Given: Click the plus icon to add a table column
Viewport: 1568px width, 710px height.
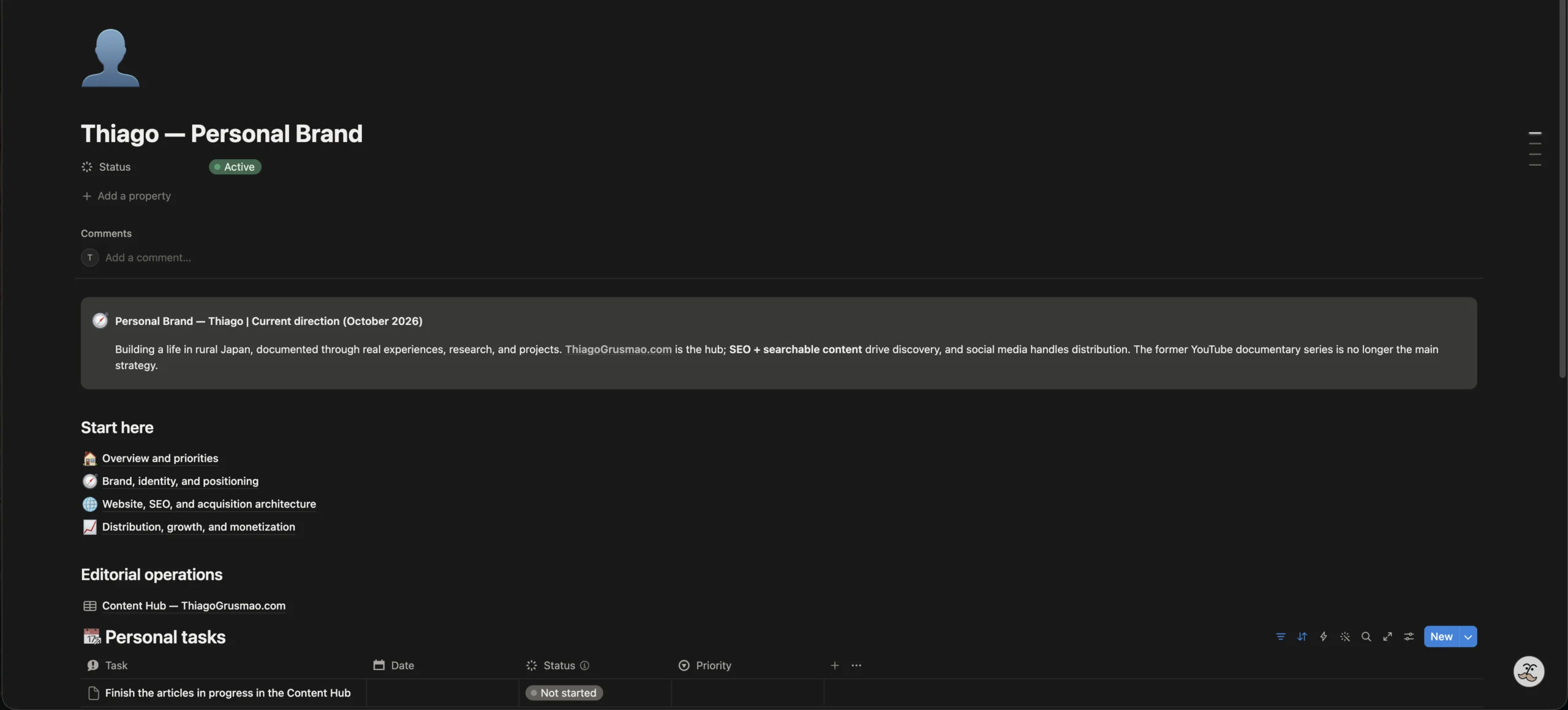Looking at the screenshot, I should (834, 665).
